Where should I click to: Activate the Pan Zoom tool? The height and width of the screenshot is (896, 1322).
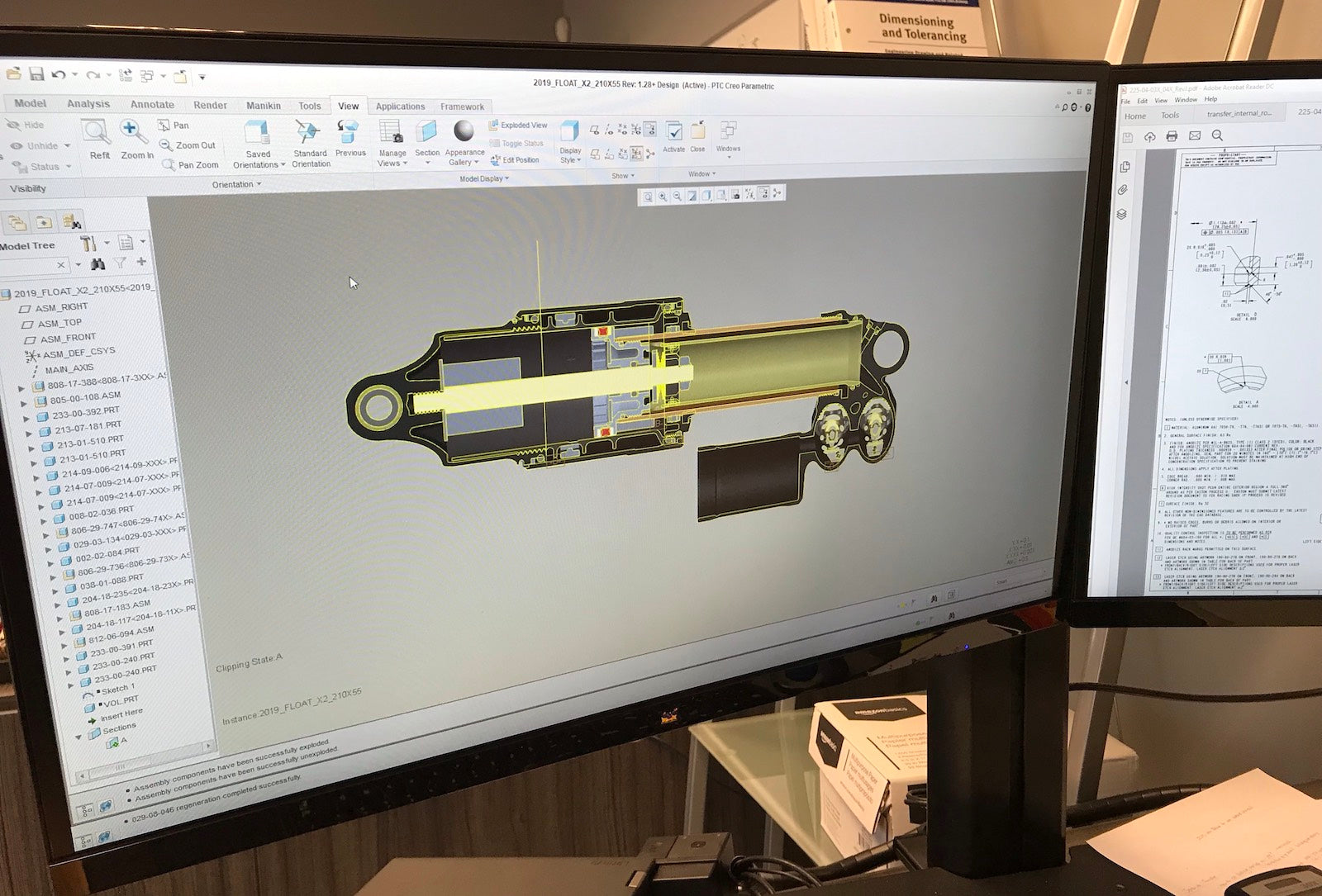tap(190, 164)
